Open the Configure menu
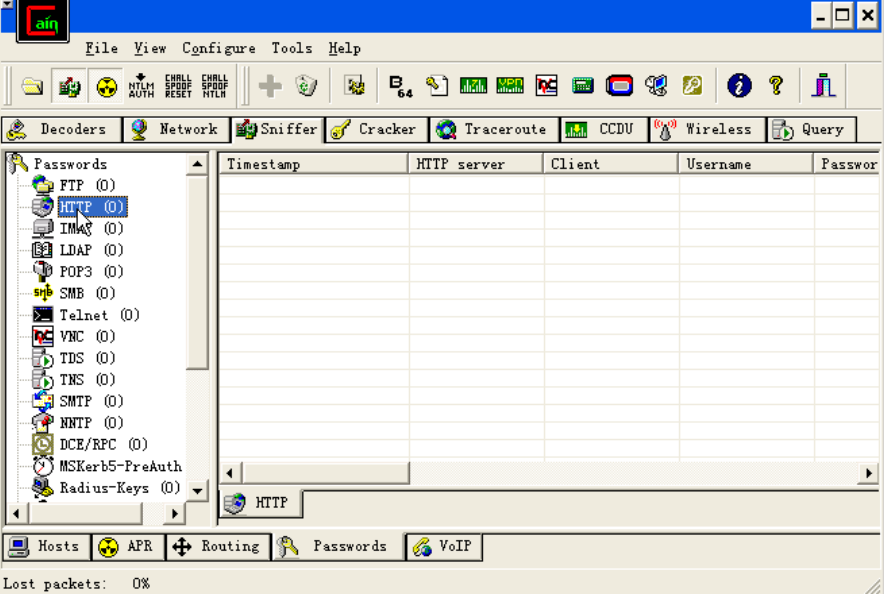Screen dimensions: 884x594 219,48
